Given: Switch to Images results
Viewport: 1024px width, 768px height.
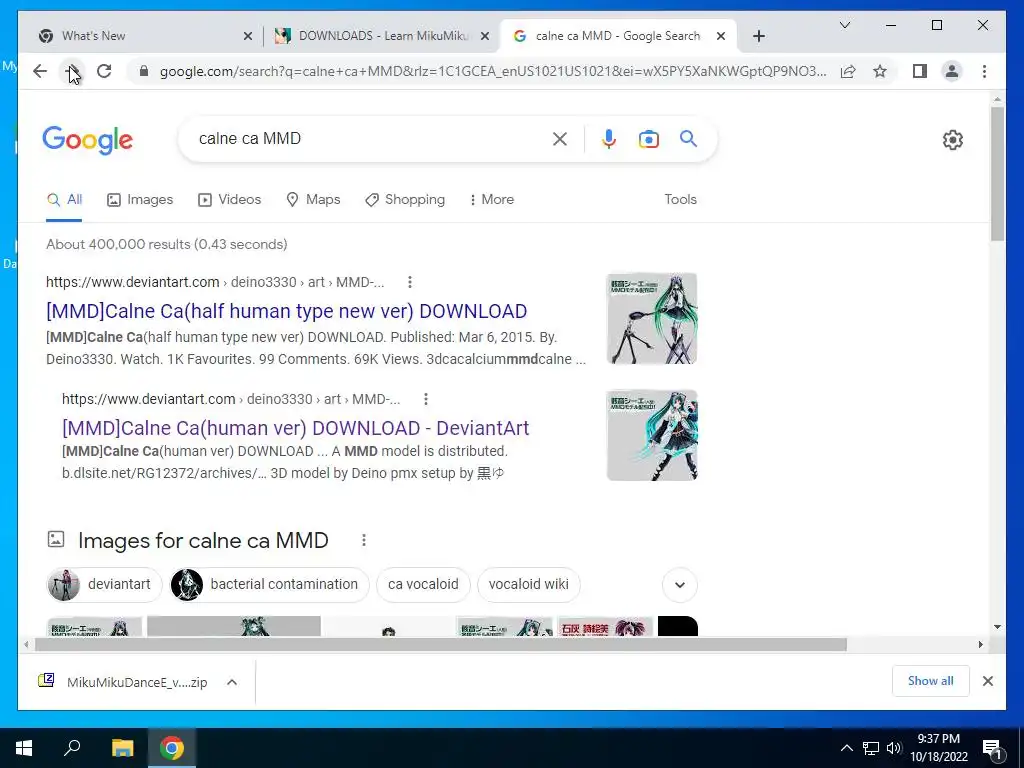Looking at the screenshot, I should click(x=140, y=199).
